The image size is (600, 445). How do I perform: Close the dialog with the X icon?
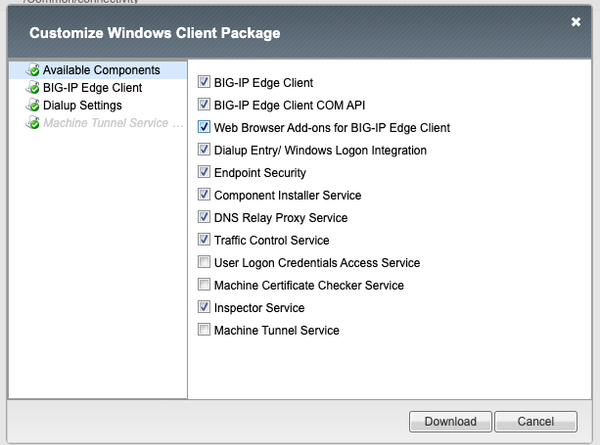click(576, 21)
